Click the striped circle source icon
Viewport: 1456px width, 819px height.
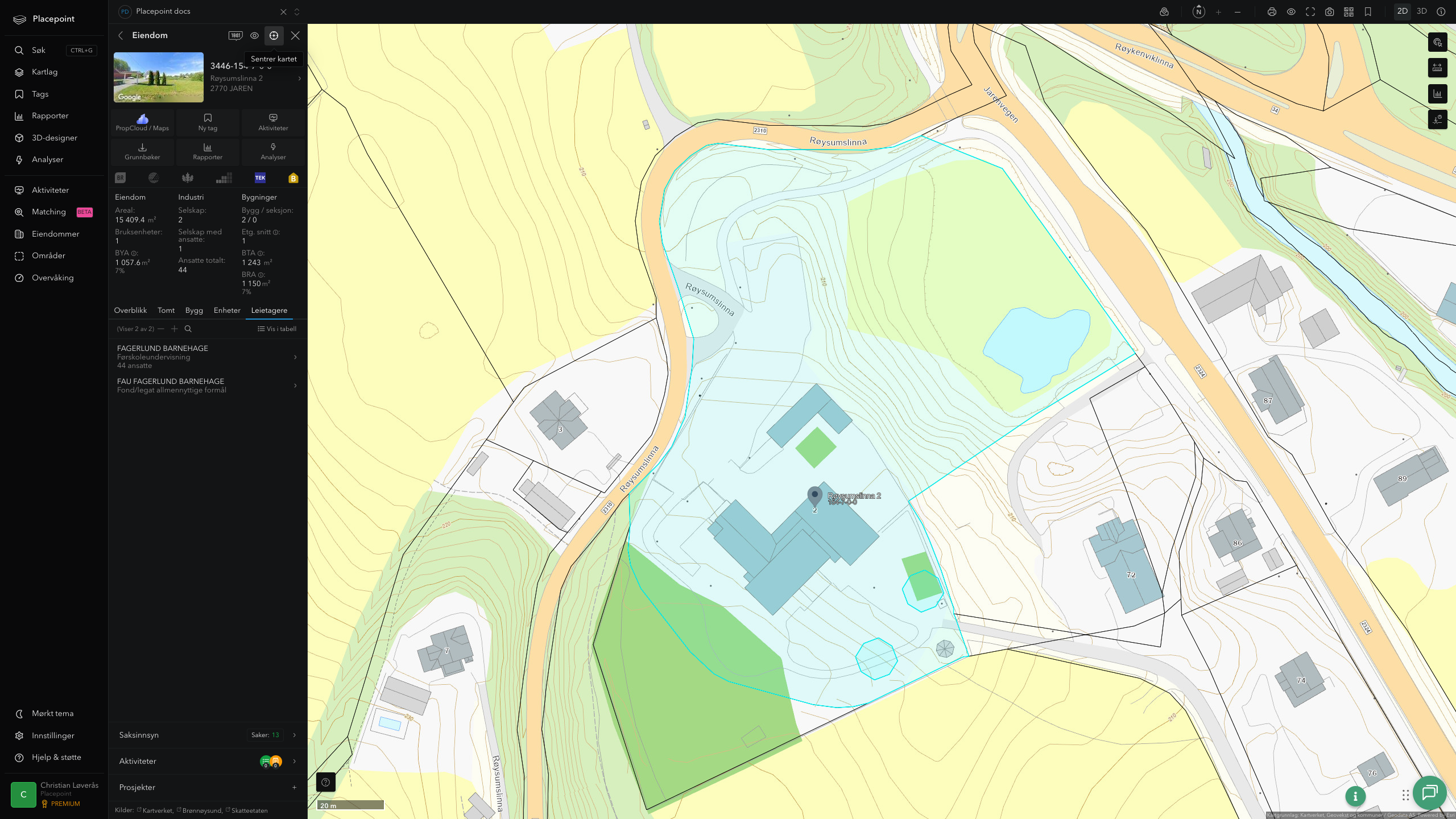(x=154, y=178)
